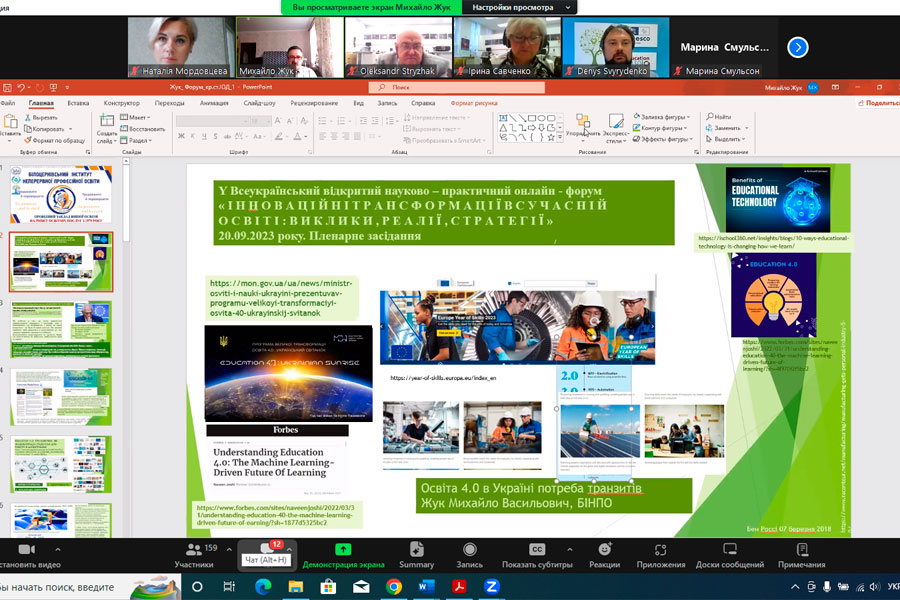The image size is (900, 600).
Task: Open the Zoom Summary tool
Action: 417,551
